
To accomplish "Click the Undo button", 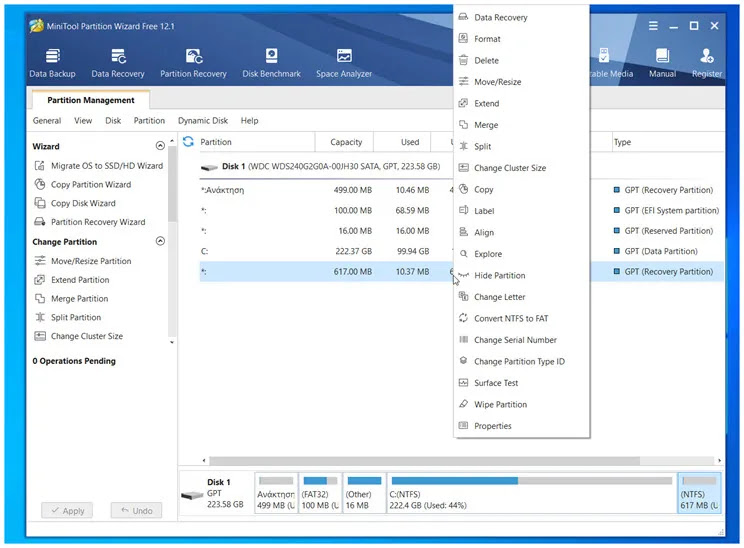I will pos(136,511).
